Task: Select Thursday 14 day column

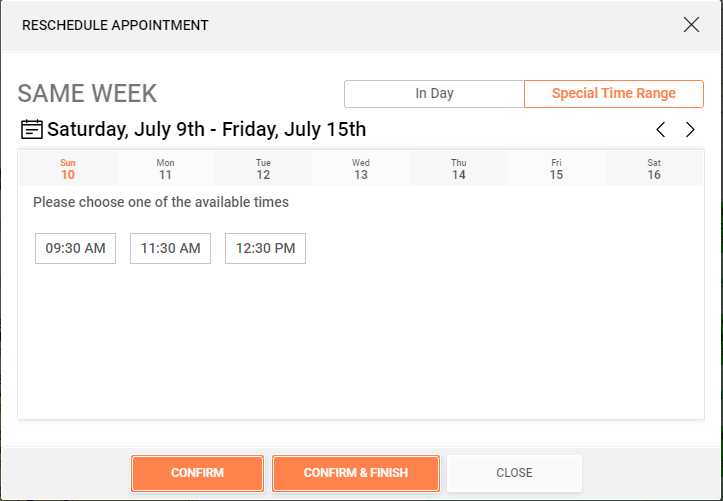Action: click(x=459, y=169)
